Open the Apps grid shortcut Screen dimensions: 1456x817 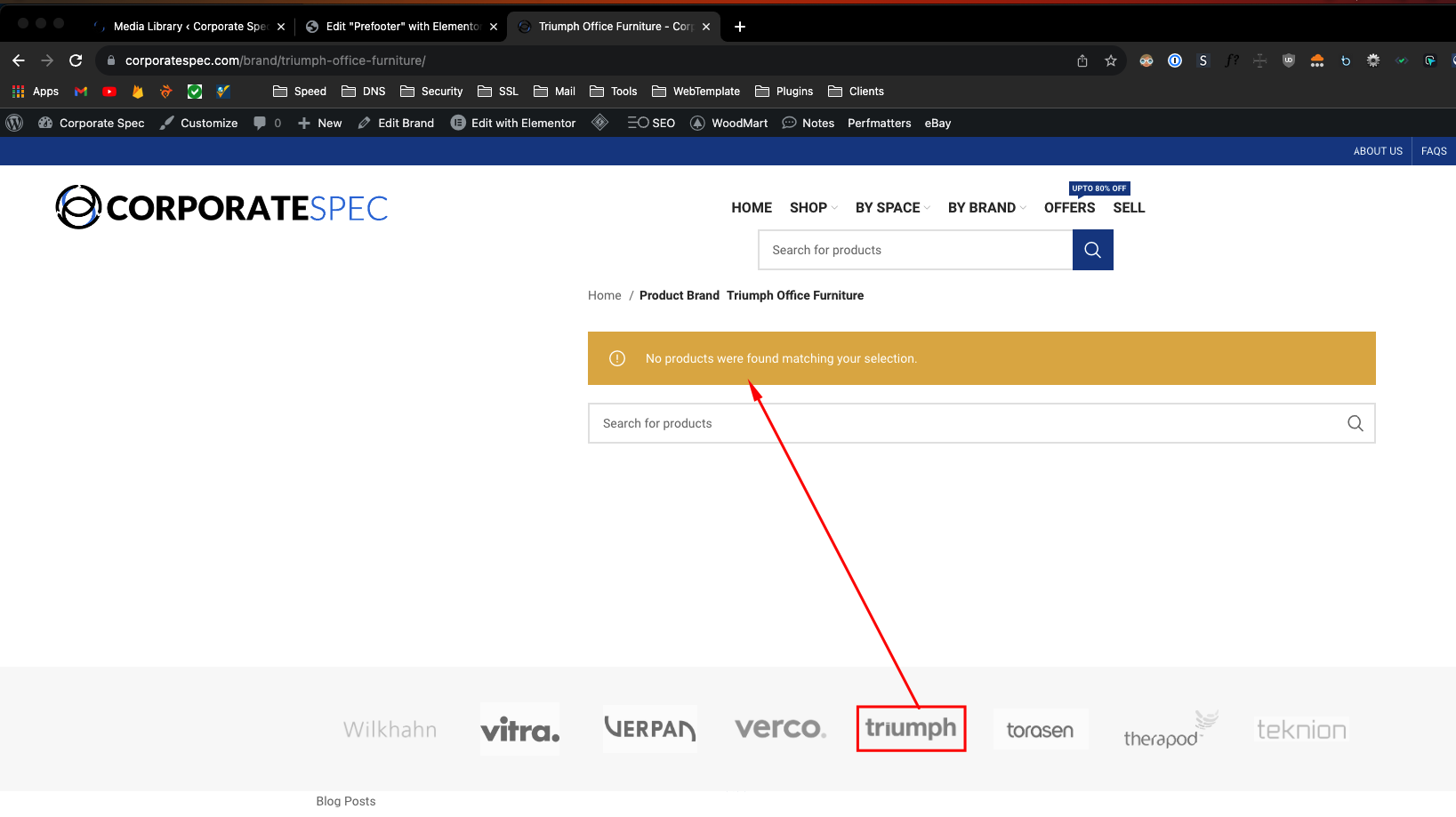[x=35, y=92]
